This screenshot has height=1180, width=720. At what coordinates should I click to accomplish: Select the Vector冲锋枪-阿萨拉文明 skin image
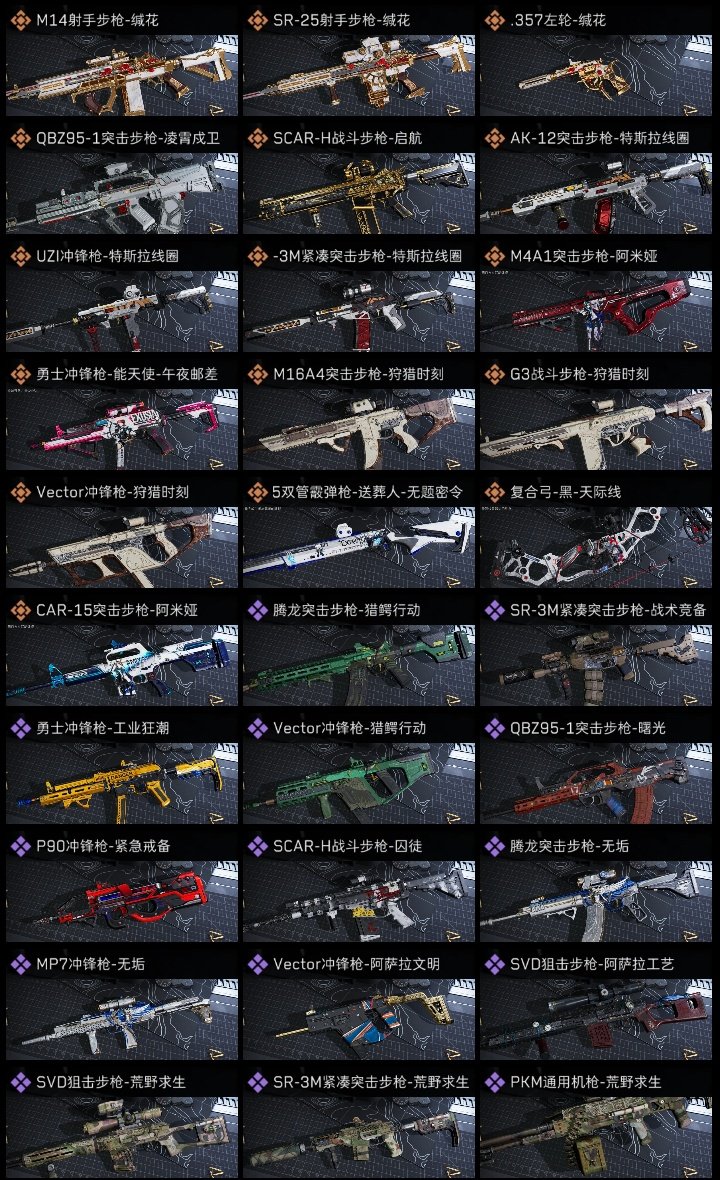tap(359, 1019)
